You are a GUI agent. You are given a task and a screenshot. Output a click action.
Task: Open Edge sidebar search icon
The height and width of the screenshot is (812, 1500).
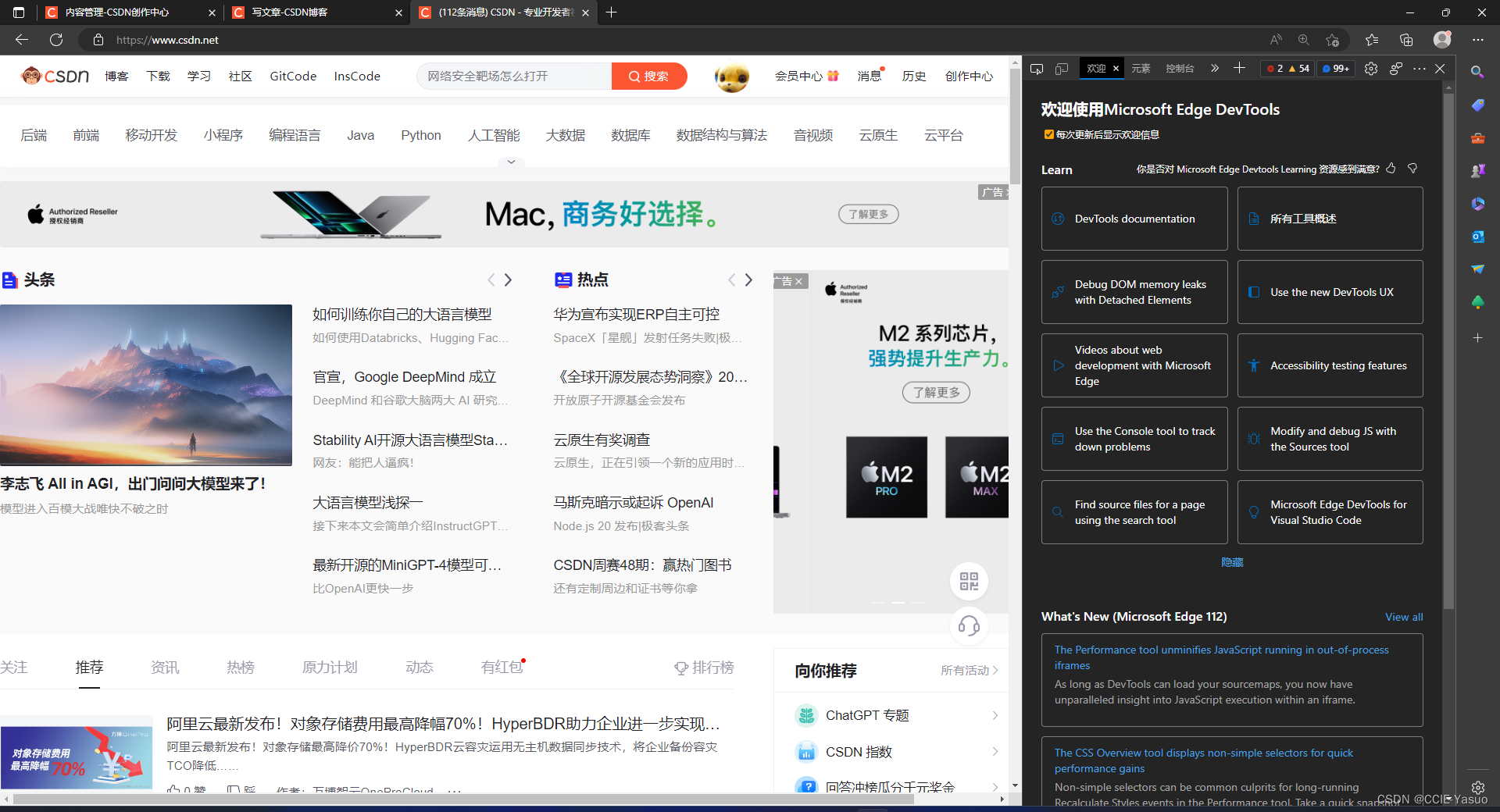click(x=1477, y=72)
